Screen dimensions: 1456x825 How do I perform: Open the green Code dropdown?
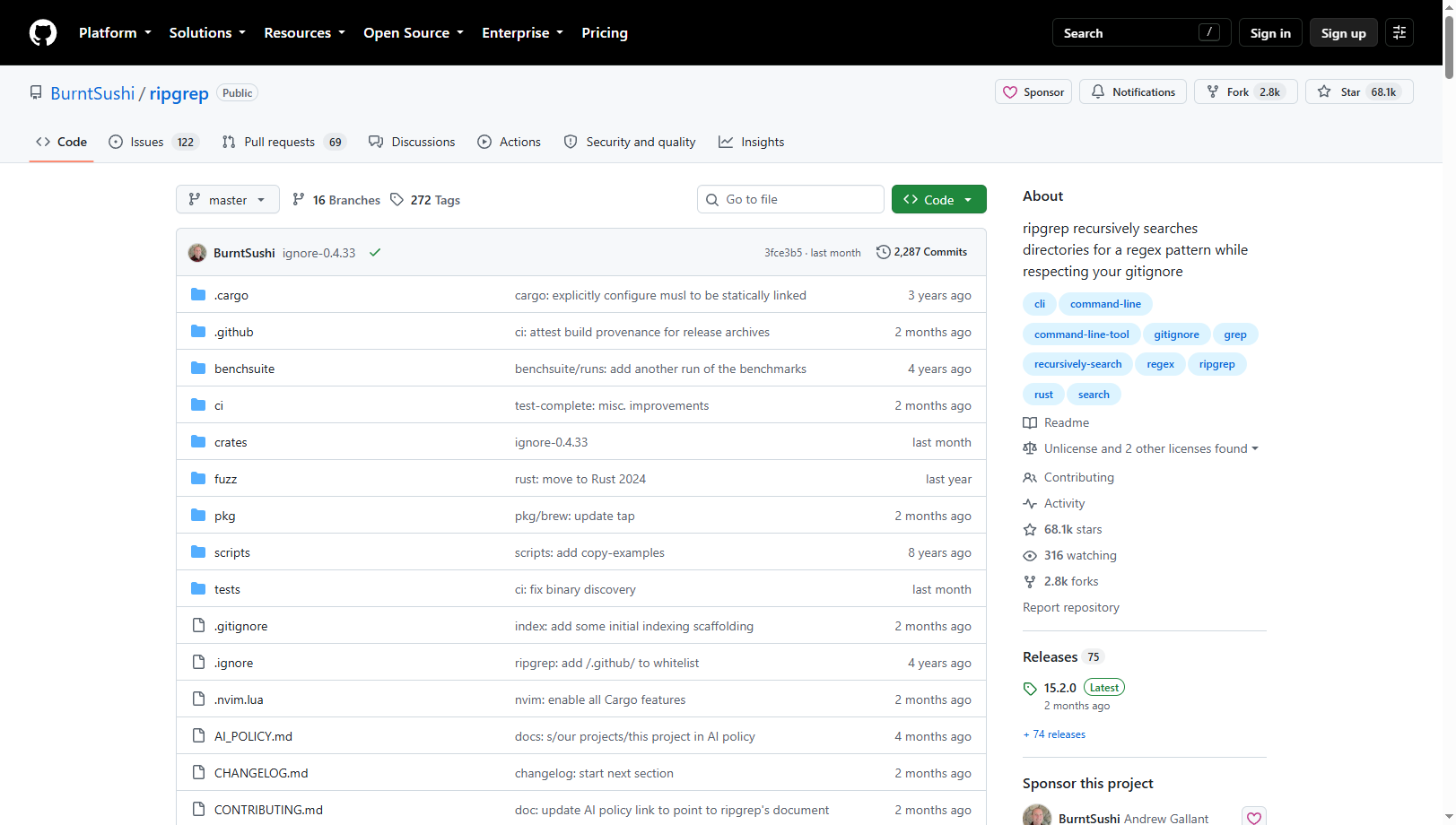click(x=939, y=200)
